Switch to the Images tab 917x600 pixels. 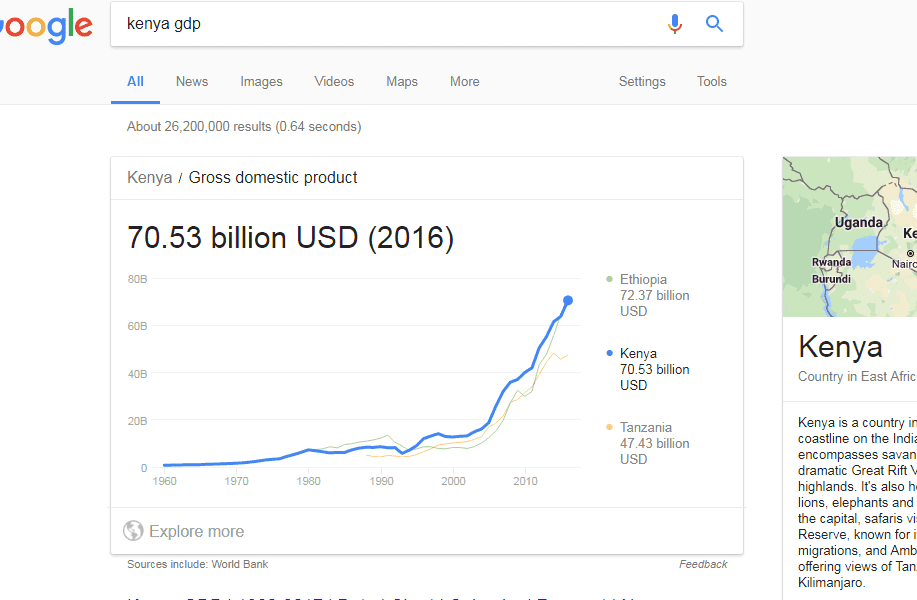point(261,82)
